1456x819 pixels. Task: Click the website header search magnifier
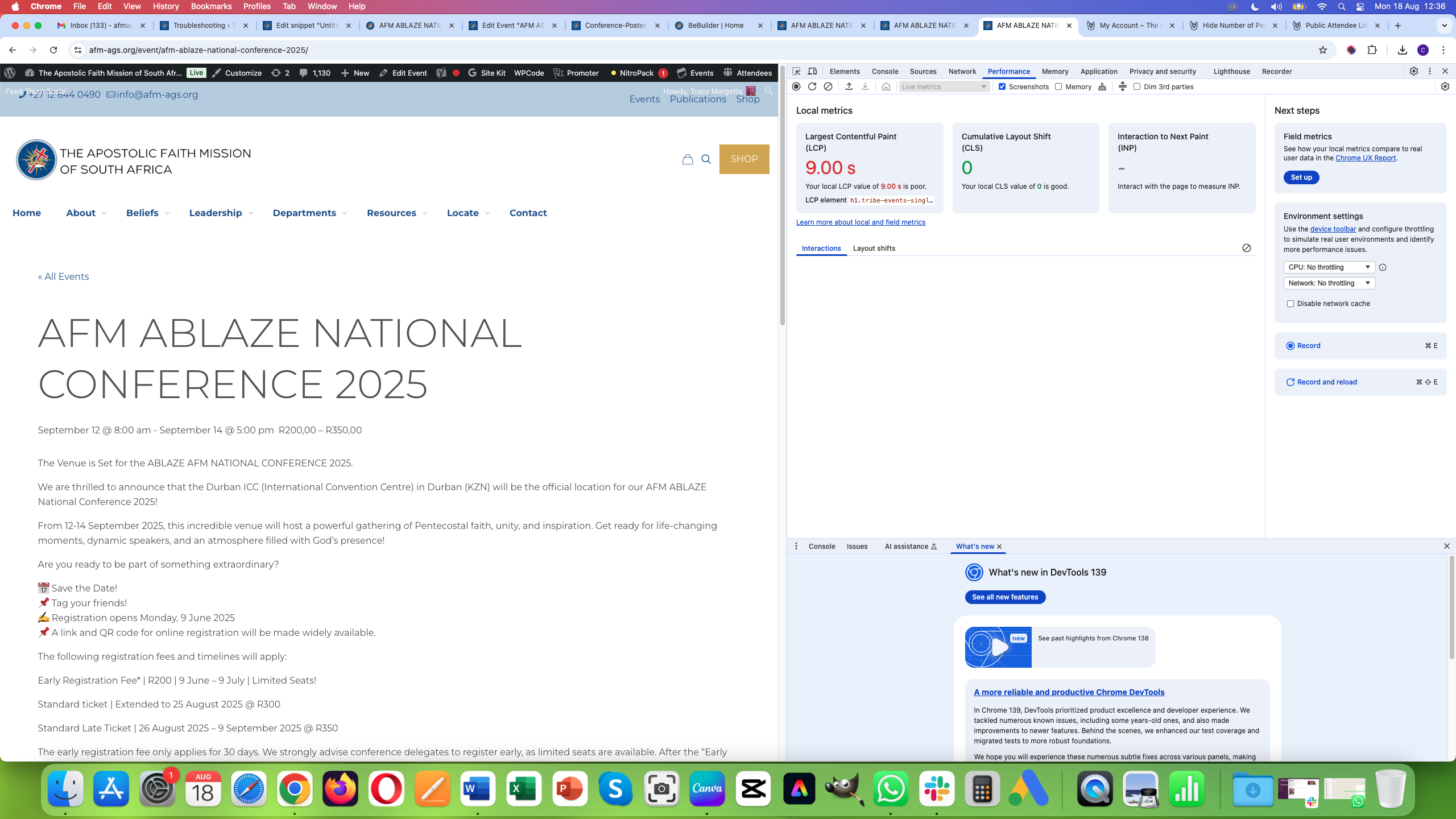(x=706, y=159)
